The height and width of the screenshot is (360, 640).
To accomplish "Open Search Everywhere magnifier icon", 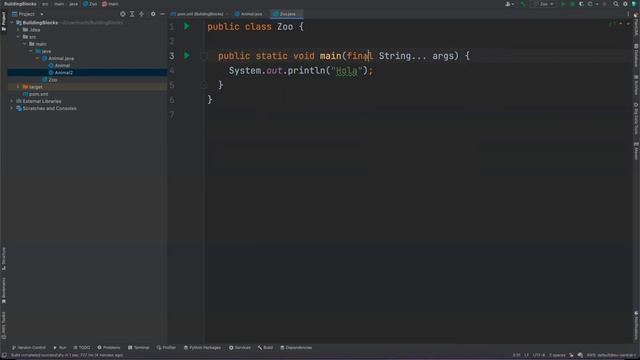I will point(616,4).
